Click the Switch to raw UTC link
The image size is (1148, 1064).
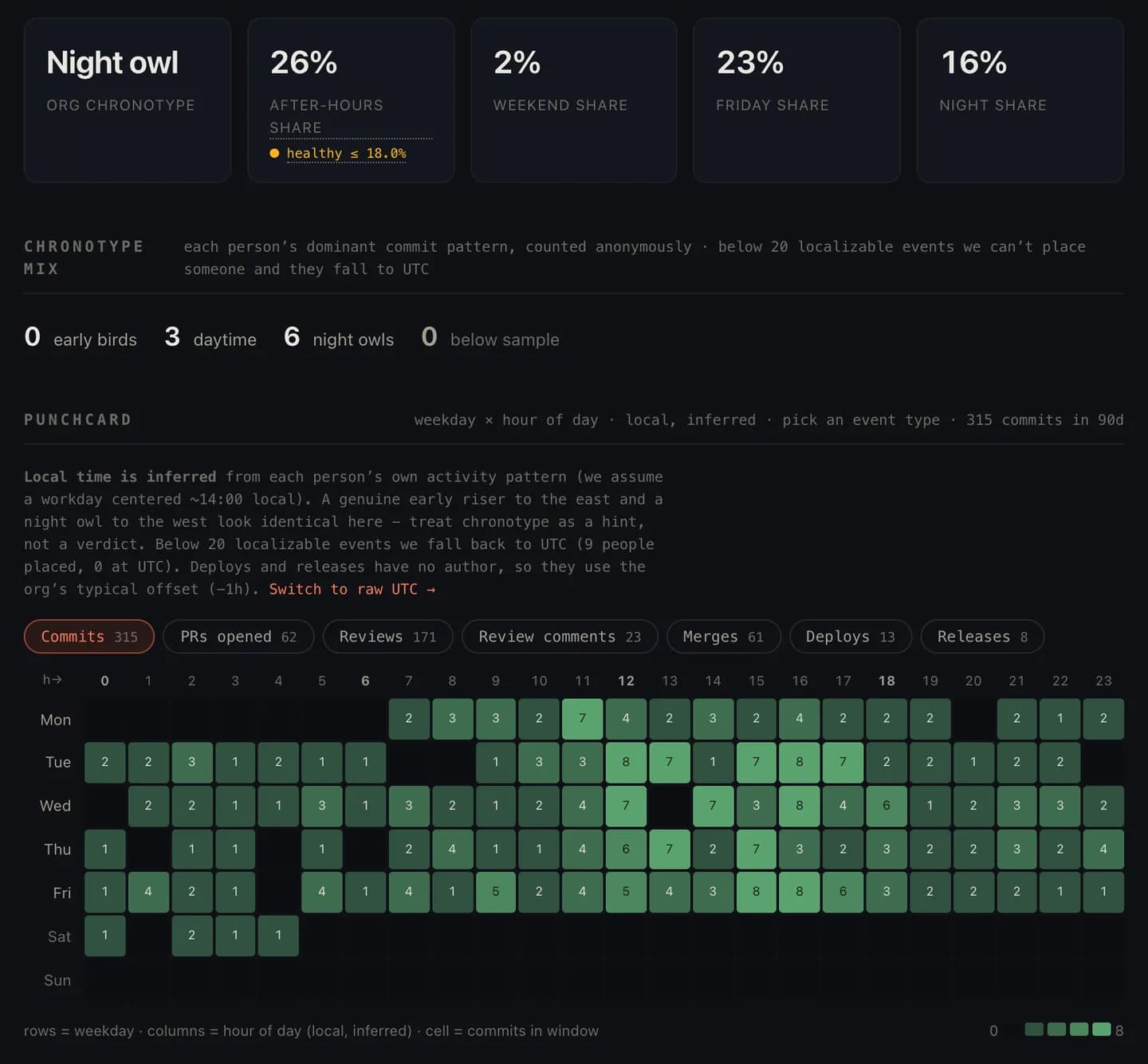pos(352,589)
